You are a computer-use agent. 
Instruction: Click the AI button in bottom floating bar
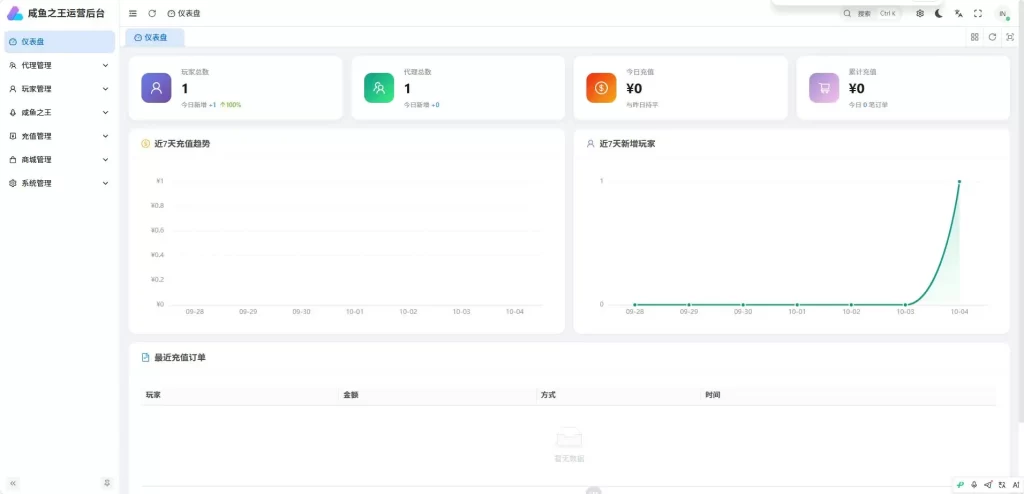pyautogui.click(x=1016, y=484)
